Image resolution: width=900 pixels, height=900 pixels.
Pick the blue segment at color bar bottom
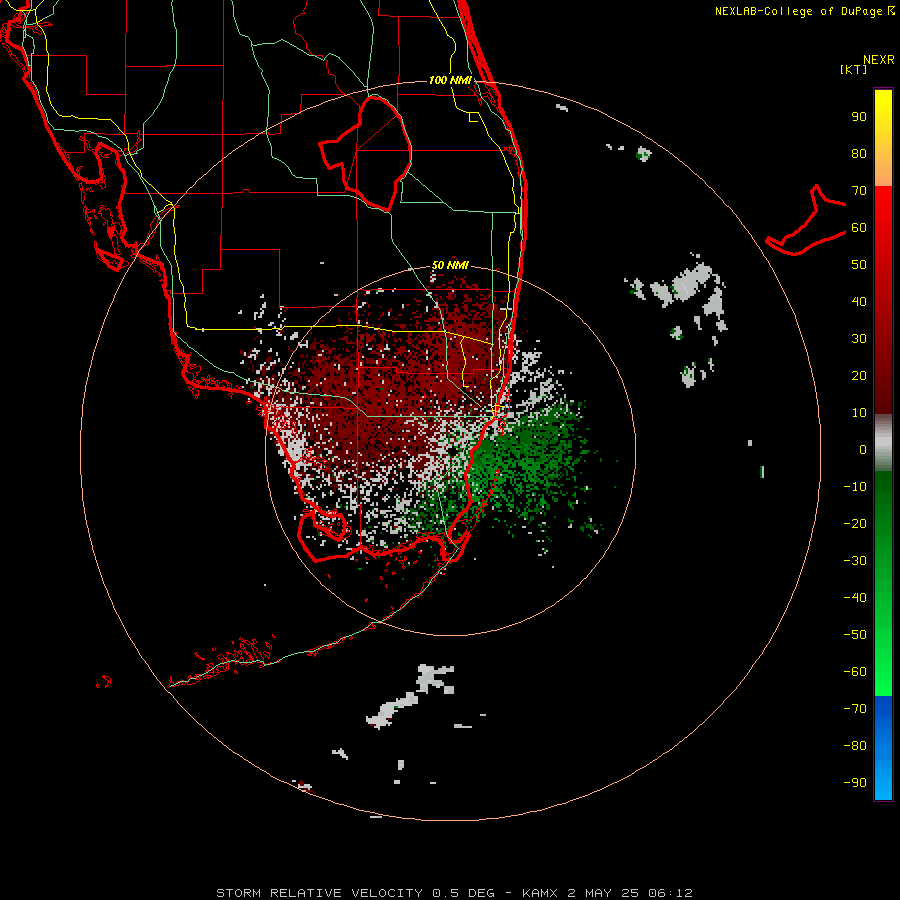(883, 748)
